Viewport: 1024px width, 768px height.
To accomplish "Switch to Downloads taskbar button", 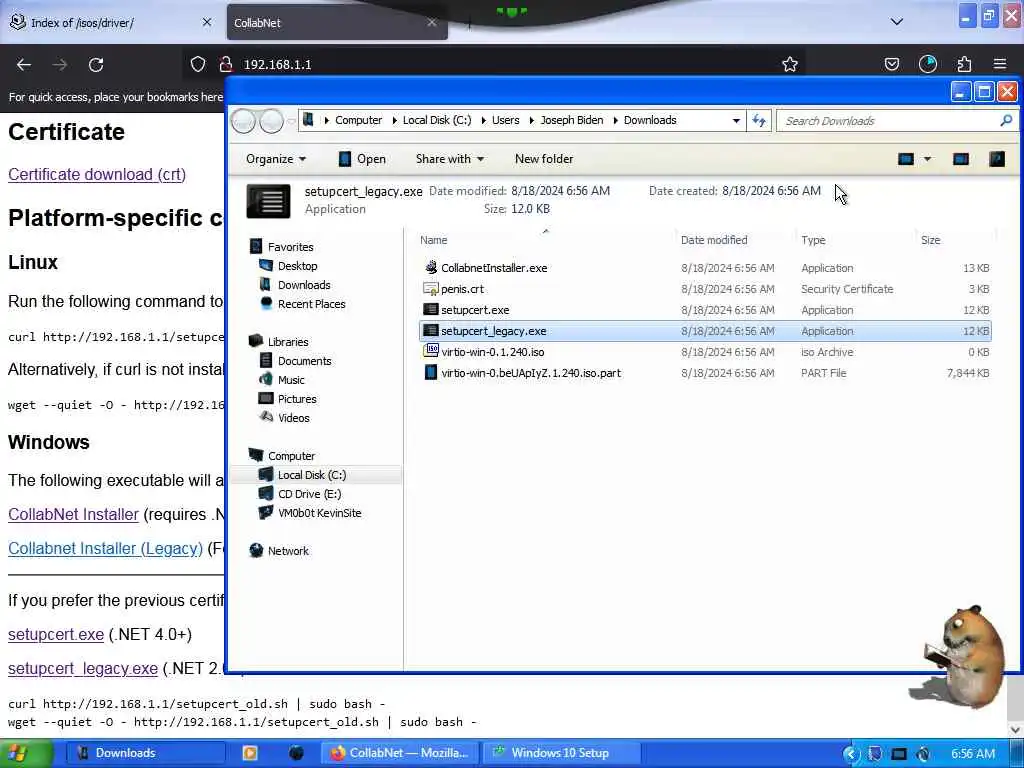I will pos(145,753).
